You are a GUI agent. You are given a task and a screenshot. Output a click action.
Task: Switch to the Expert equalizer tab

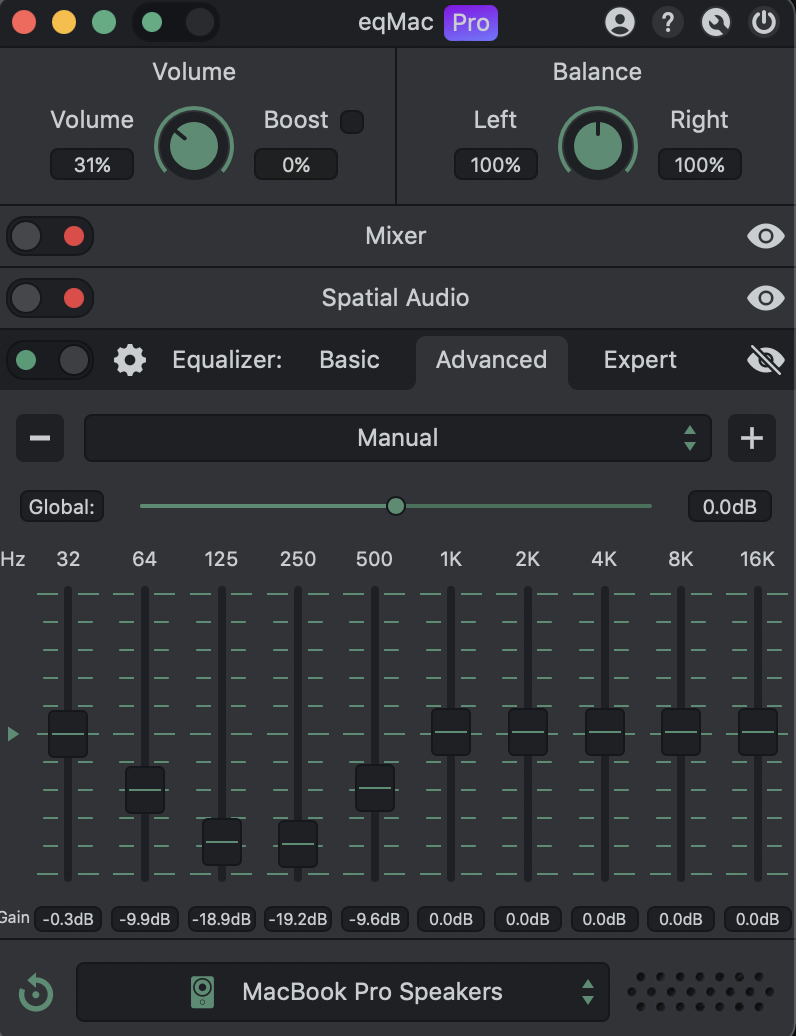[x=640, y=360]
